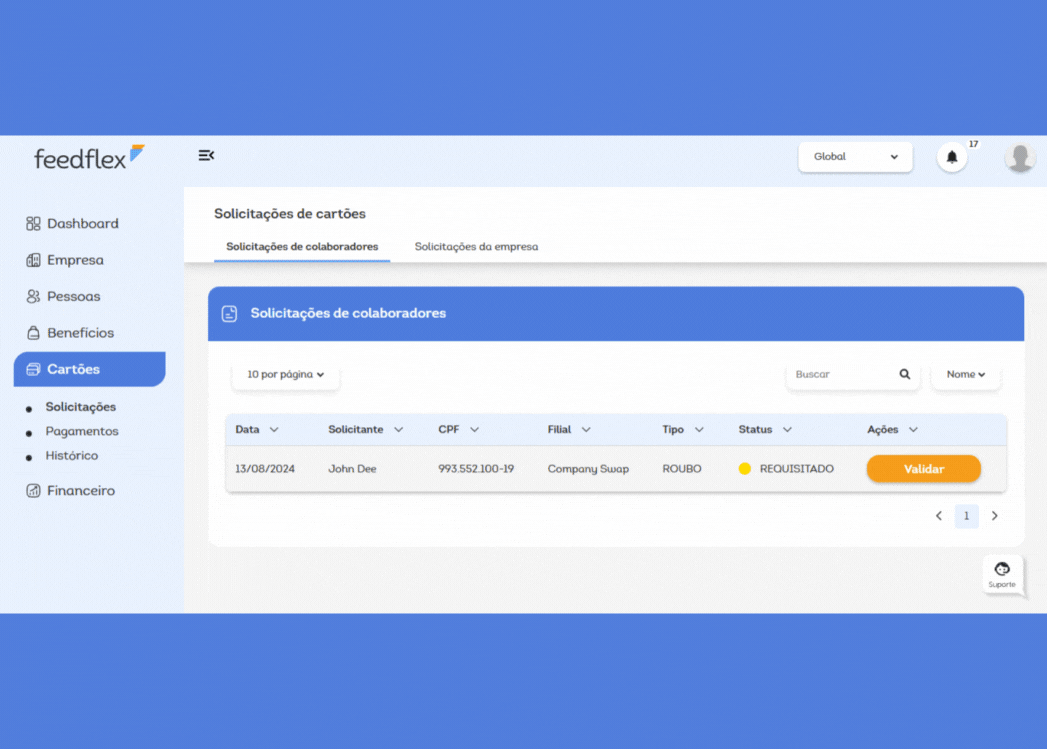Expand the 10 por página dropdown
1047x749 pixels.
coord(286,375)
